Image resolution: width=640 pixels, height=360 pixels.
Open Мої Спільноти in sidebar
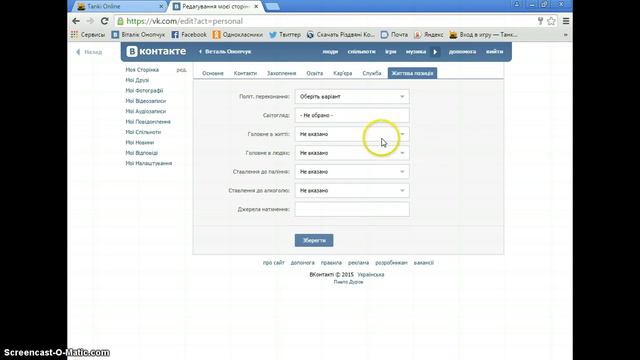143,132
